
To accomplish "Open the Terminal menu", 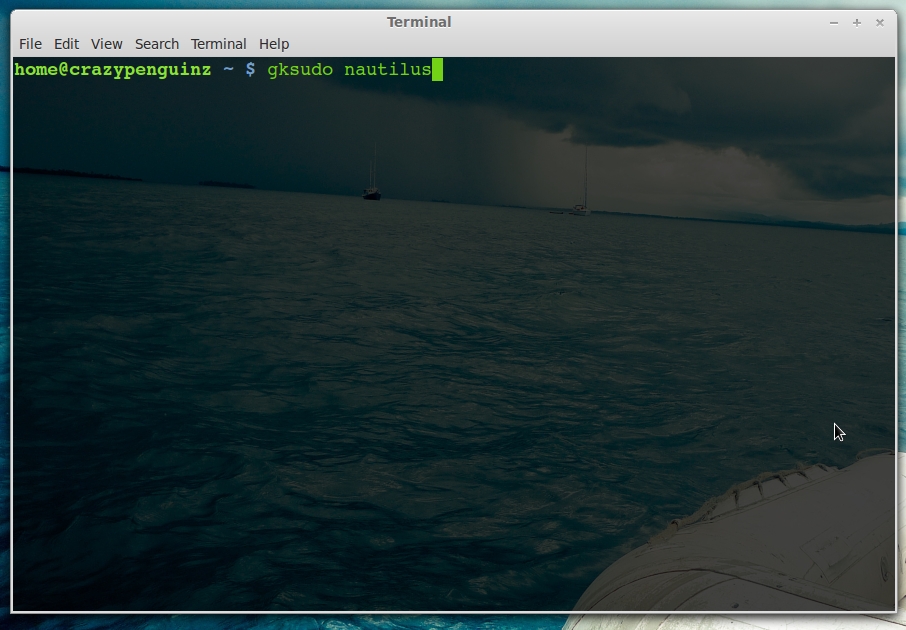I will [218, 44].
